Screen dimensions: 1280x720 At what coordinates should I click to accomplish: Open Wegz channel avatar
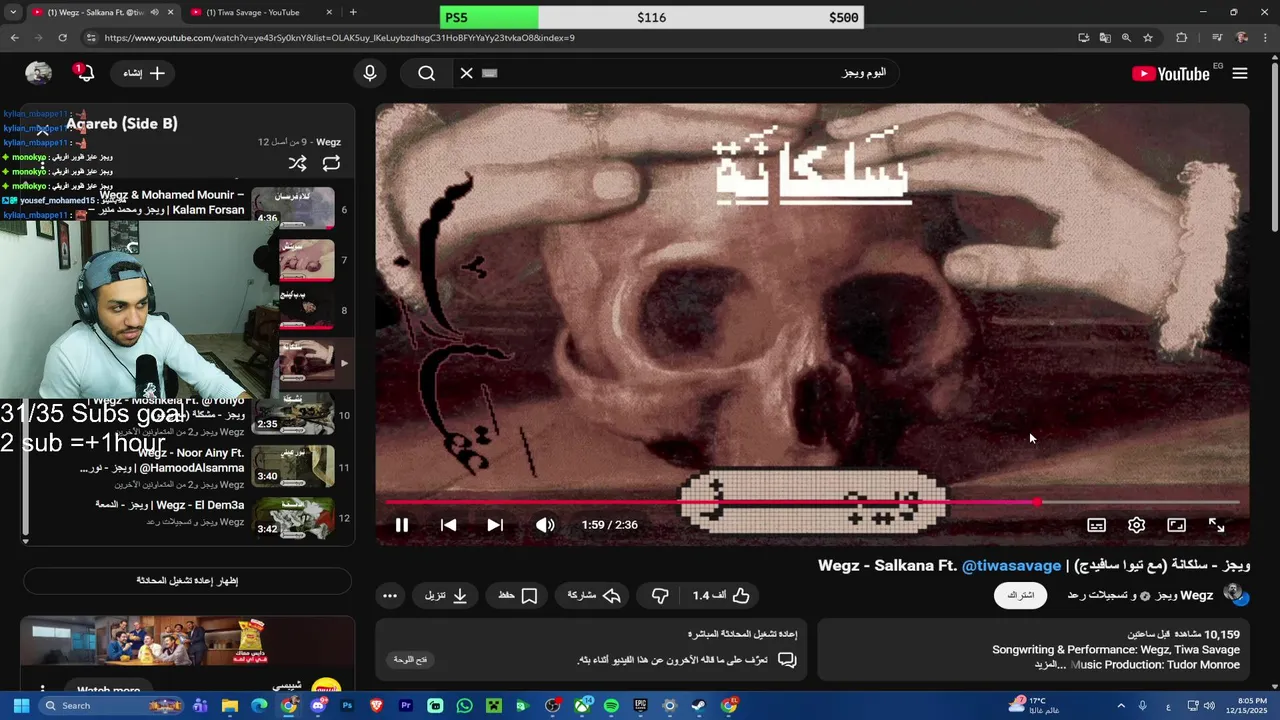tap(1236, 595)
